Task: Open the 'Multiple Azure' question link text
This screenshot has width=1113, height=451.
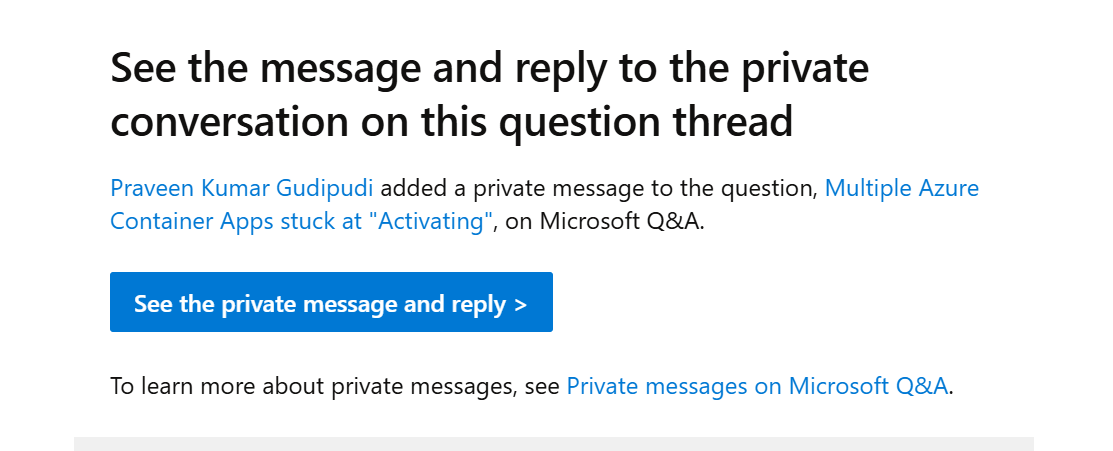Action: click(x=902, y=189)
